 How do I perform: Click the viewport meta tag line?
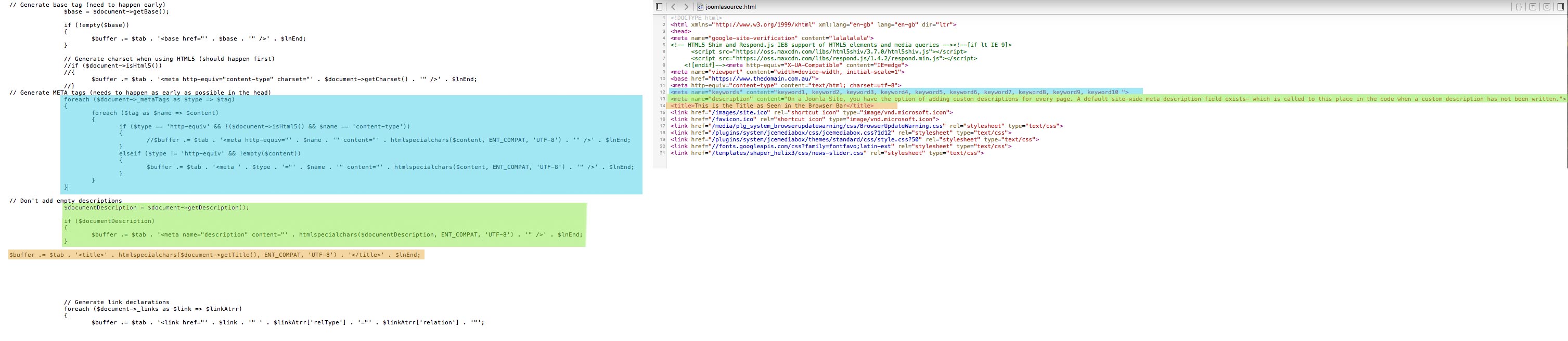(x=788, y=72)
